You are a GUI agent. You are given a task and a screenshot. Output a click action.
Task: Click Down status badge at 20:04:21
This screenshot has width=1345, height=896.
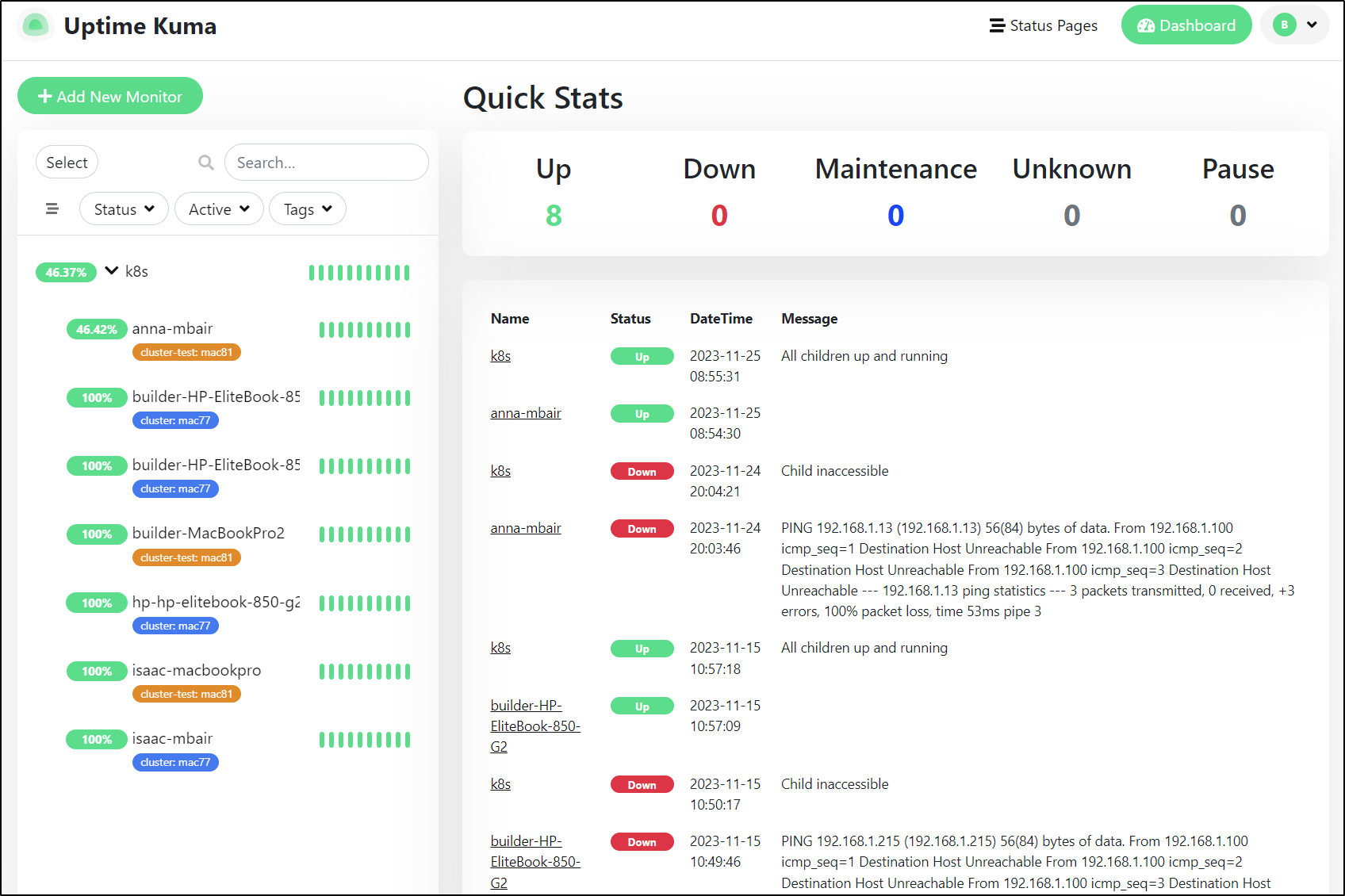(x=642, y=472)
